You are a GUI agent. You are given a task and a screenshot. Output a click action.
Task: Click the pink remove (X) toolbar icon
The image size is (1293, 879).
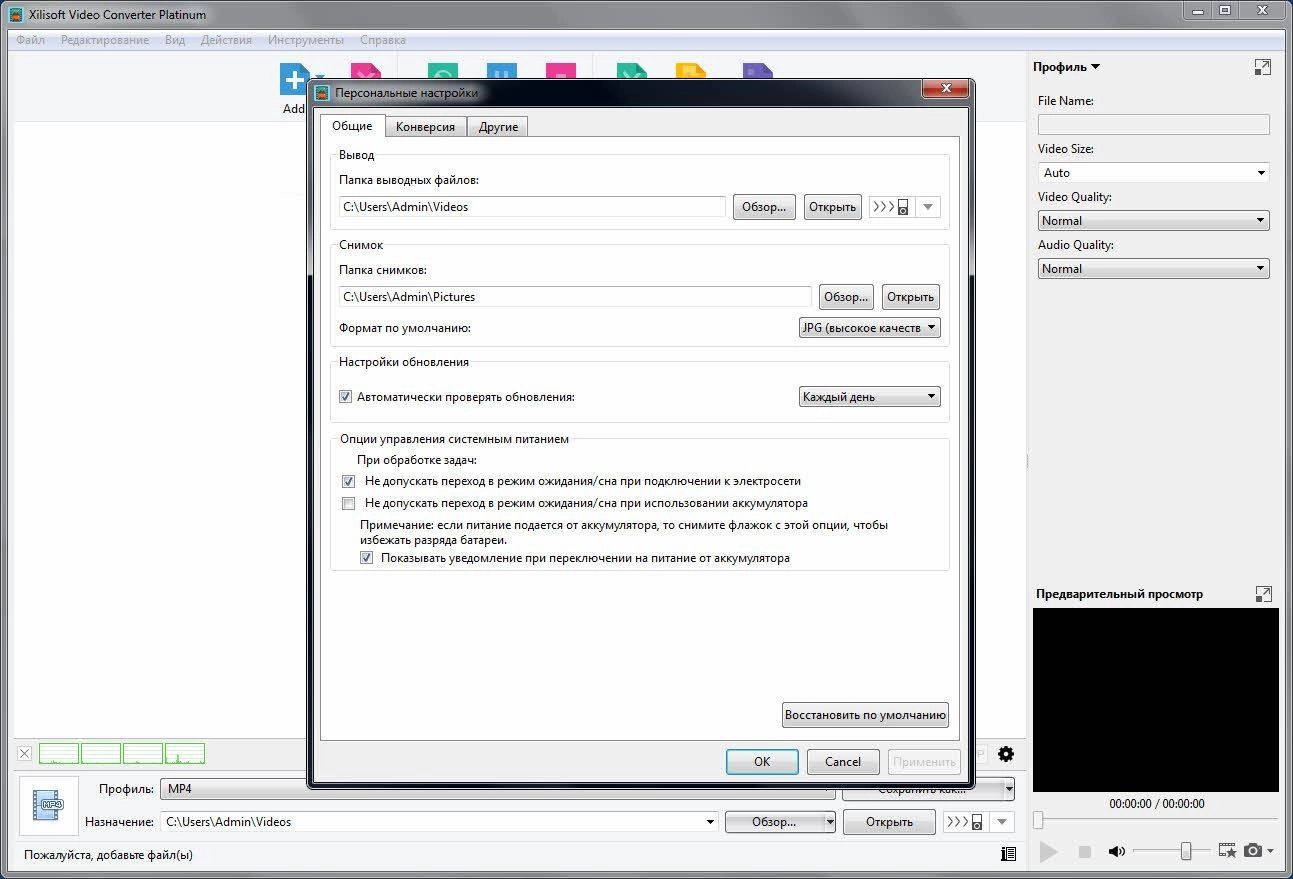coord(365,72)
